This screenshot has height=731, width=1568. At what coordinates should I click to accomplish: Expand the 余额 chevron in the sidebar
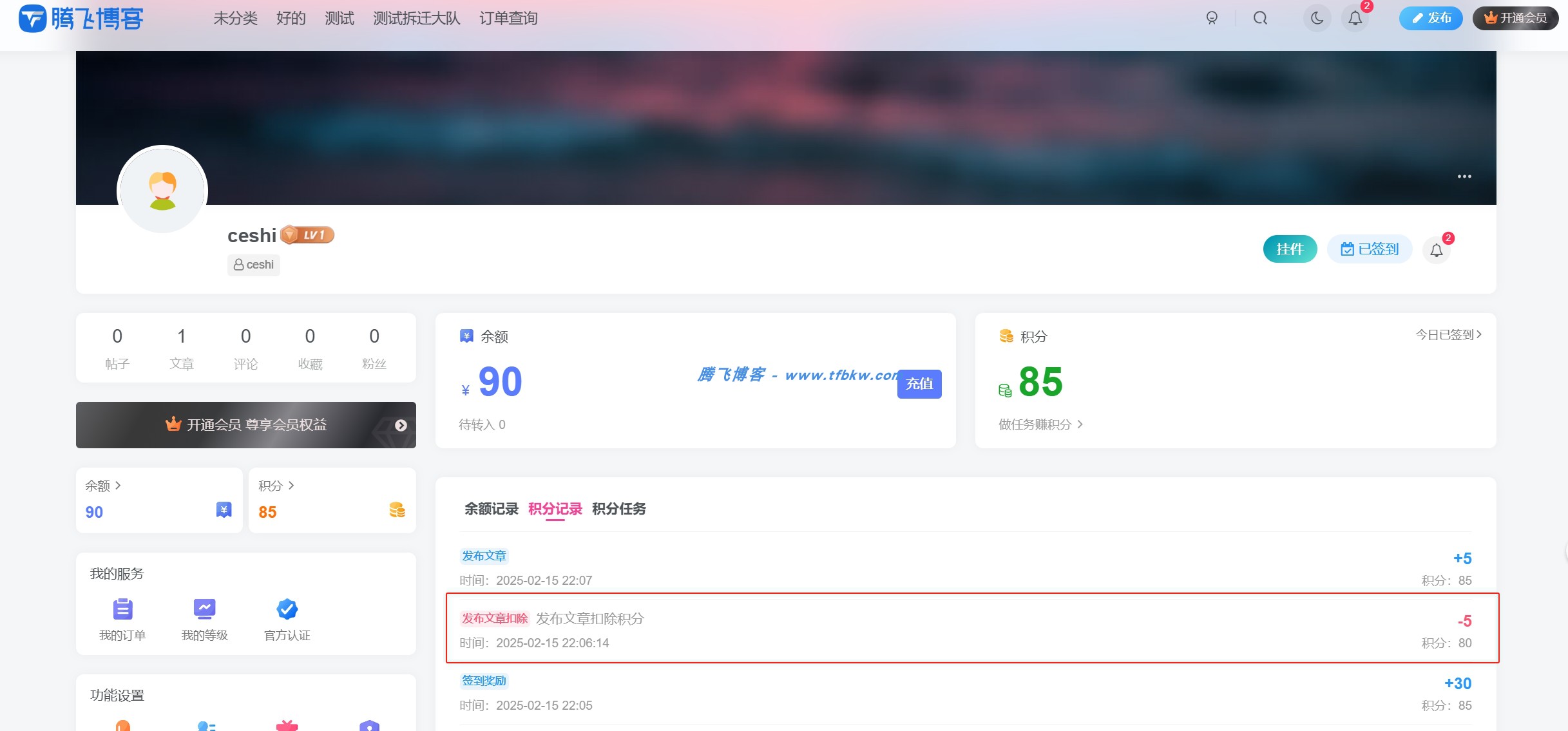[119, 486]
